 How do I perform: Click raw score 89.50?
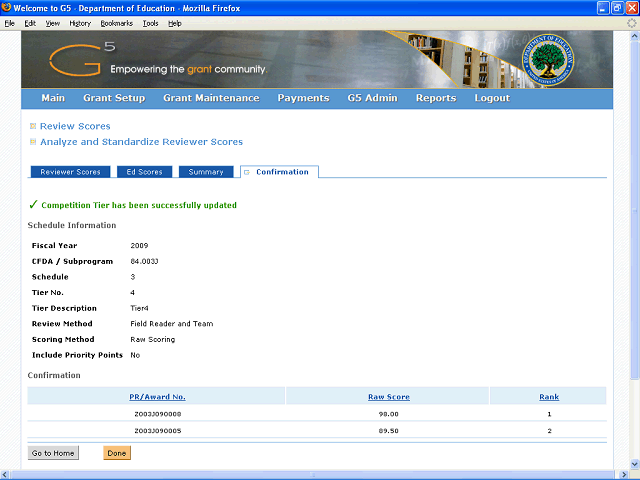point(388,431)
